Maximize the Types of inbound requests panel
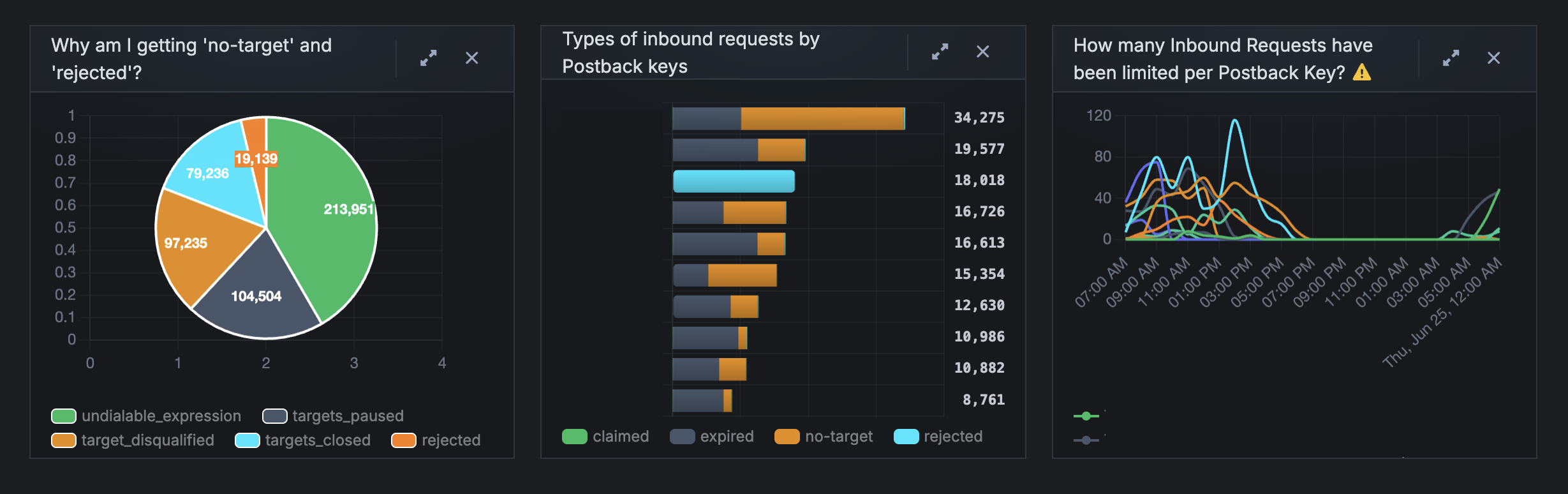The image size is (1568, 494). pyautogui.click(x=940, y=52)
